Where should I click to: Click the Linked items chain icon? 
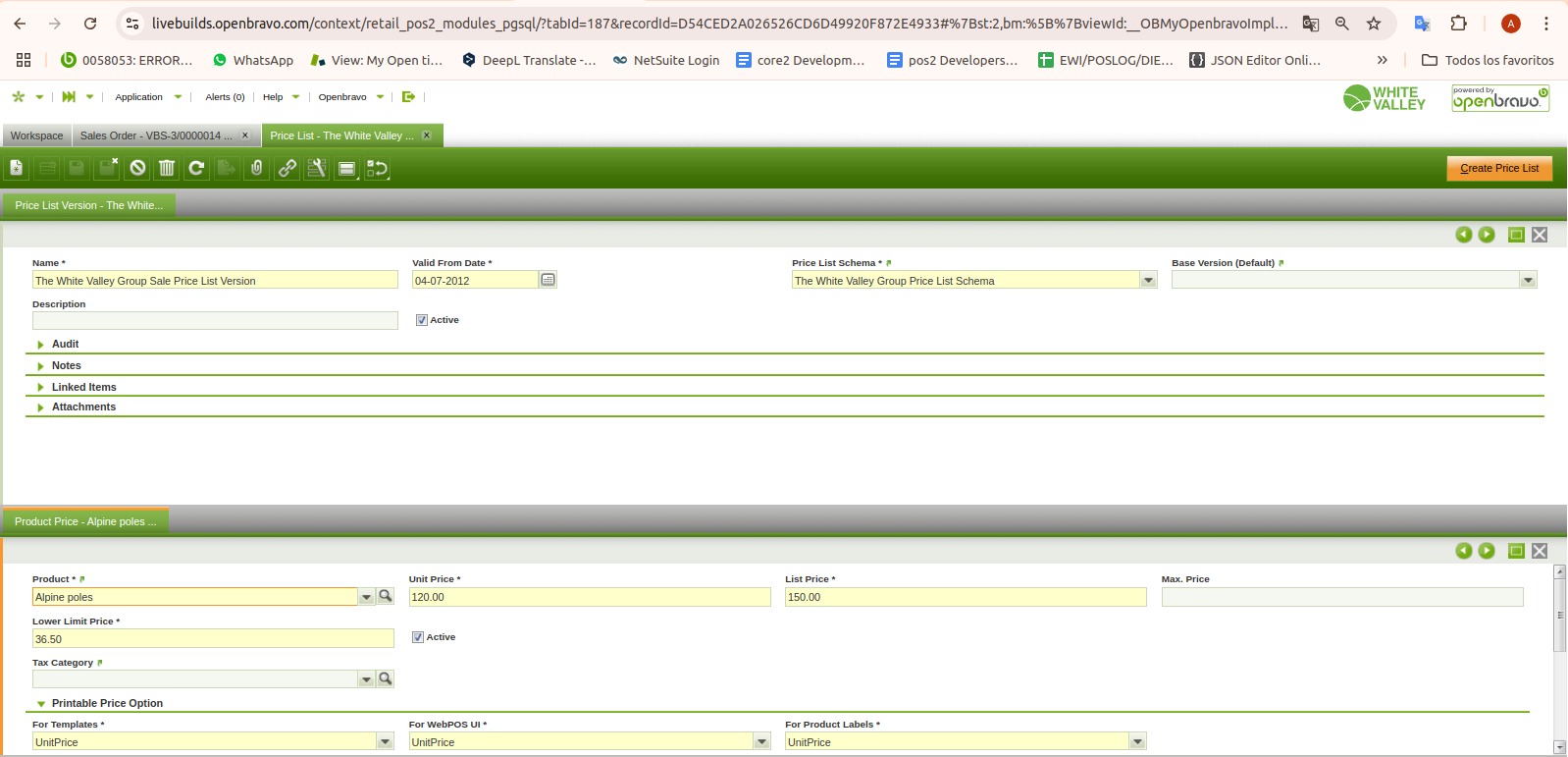tap(287, 168)
